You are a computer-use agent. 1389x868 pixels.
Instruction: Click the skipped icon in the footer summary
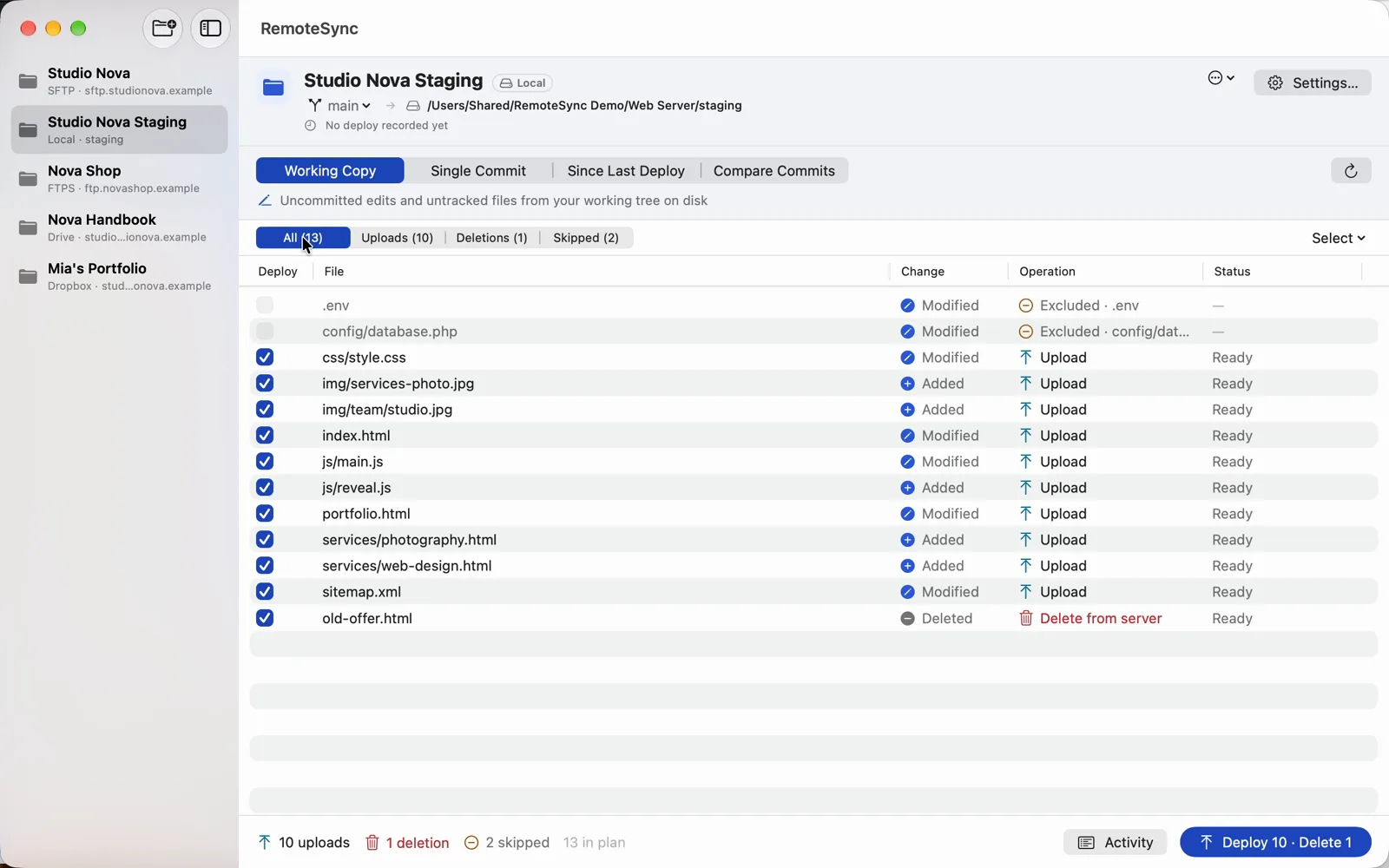(x=471, y=843)
